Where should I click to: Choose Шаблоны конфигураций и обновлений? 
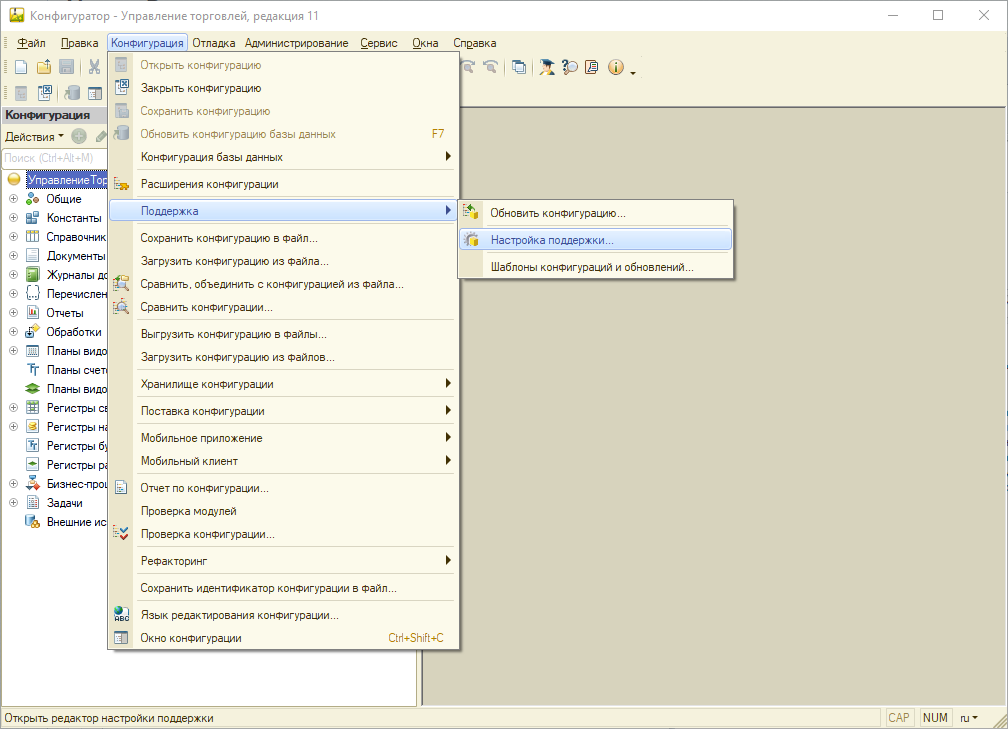click(591, 267)
